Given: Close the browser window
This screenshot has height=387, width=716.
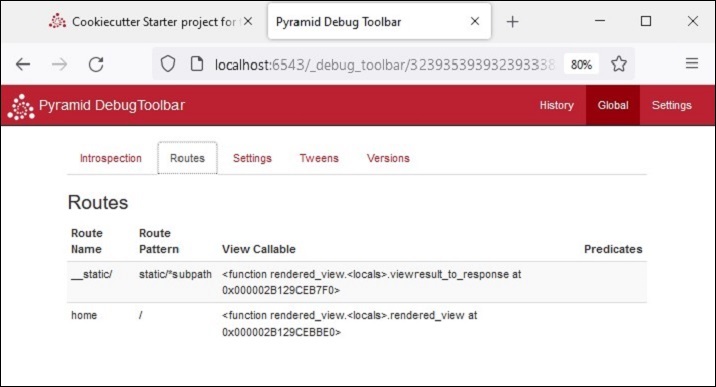Looking at the screenshot, I should pyautogui.click(x=693, y=21).
